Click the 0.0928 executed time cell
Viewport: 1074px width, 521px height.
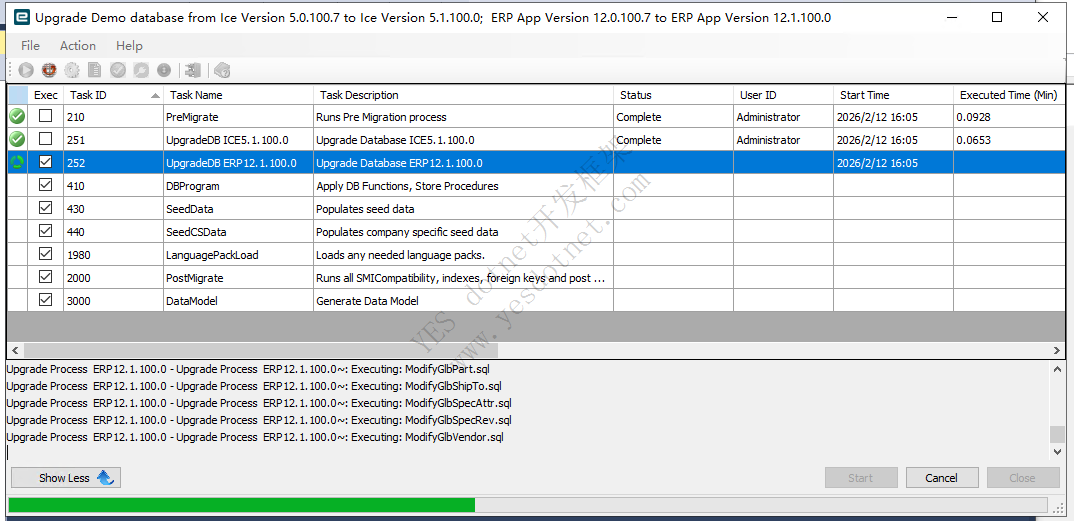click(1009, 117)
